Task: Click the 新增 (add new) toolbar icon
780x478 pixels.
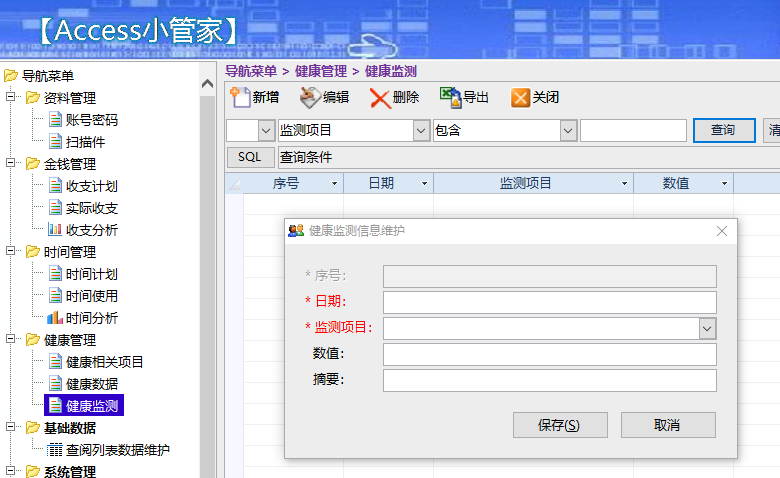Action: pos(240,97)
